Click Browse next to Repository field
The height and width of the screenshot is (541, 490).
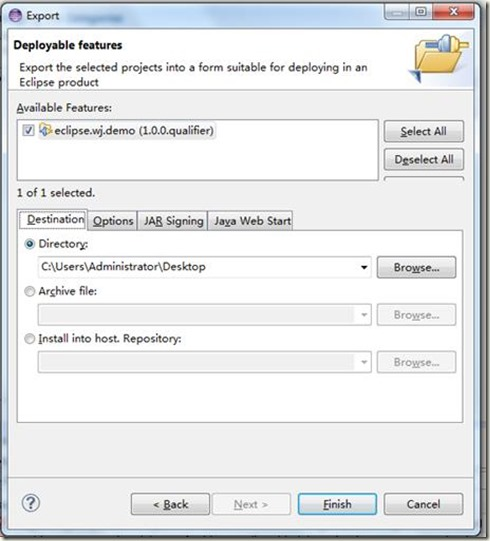point(416,362)
